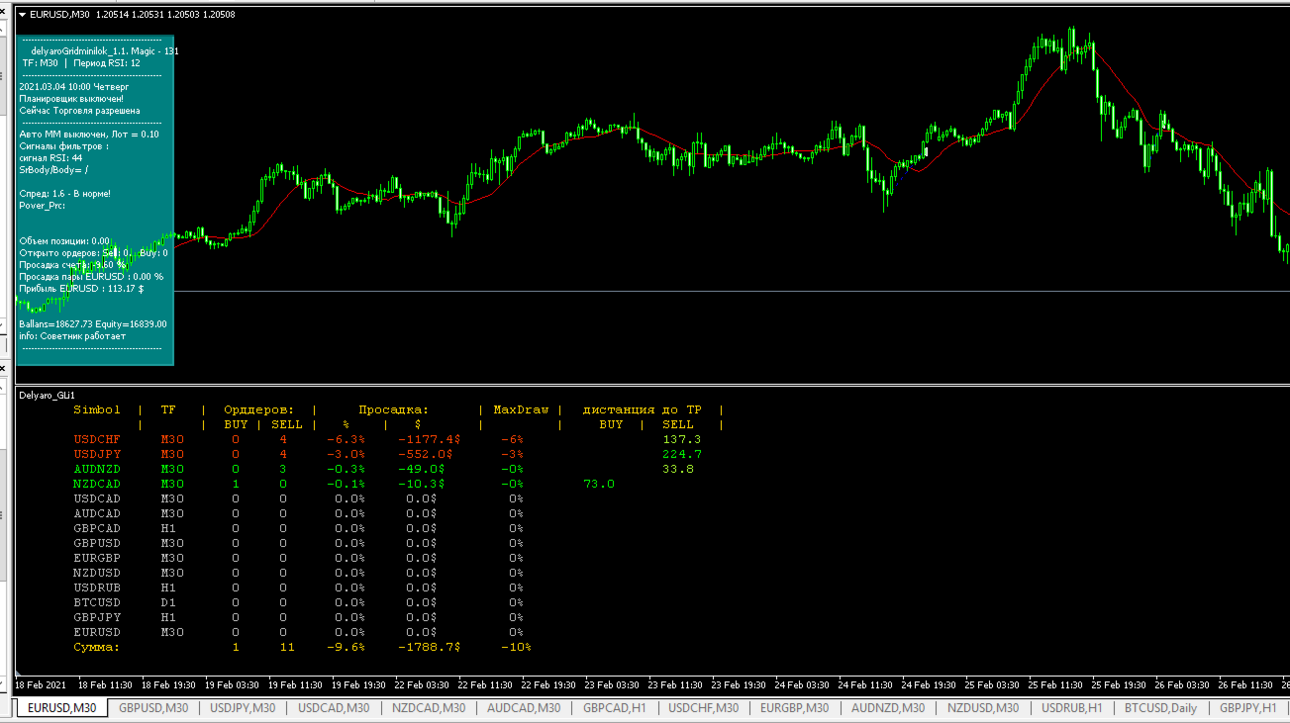Open the chart menu triangle beside EURUSD,M30
Screen dimensions: 1290x723
[x=23, y=15]
